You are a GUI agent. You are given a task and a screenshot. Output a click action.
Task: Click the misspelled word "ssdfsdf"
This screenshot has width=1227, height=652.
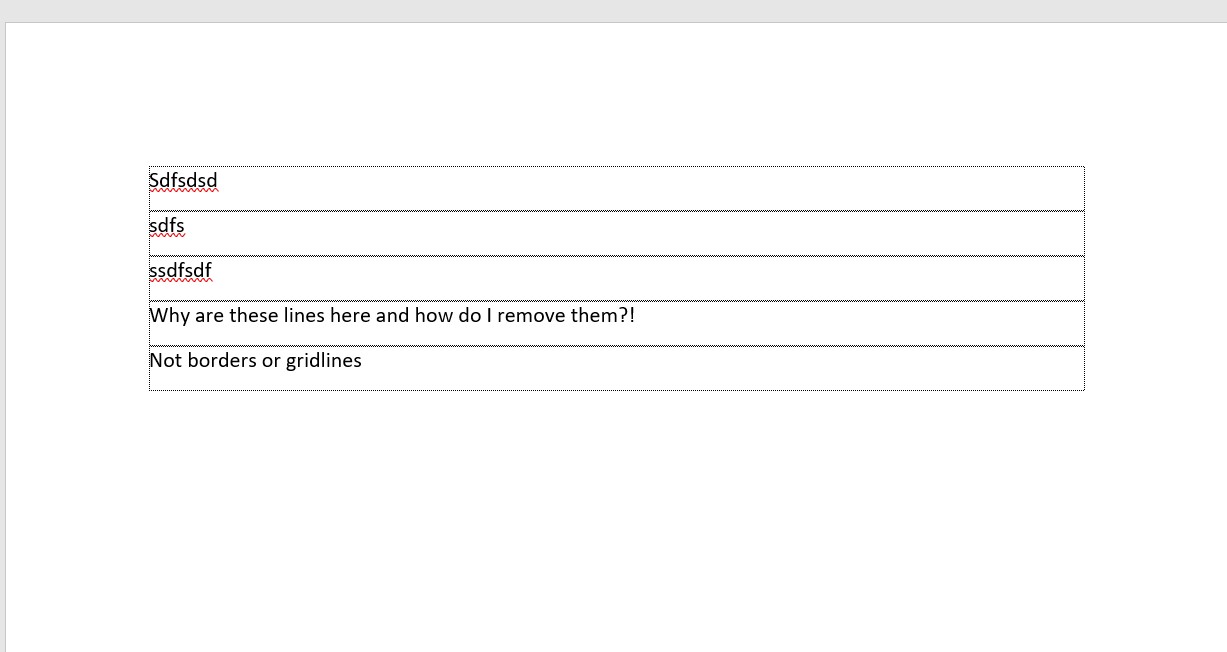tap(180, 271)
